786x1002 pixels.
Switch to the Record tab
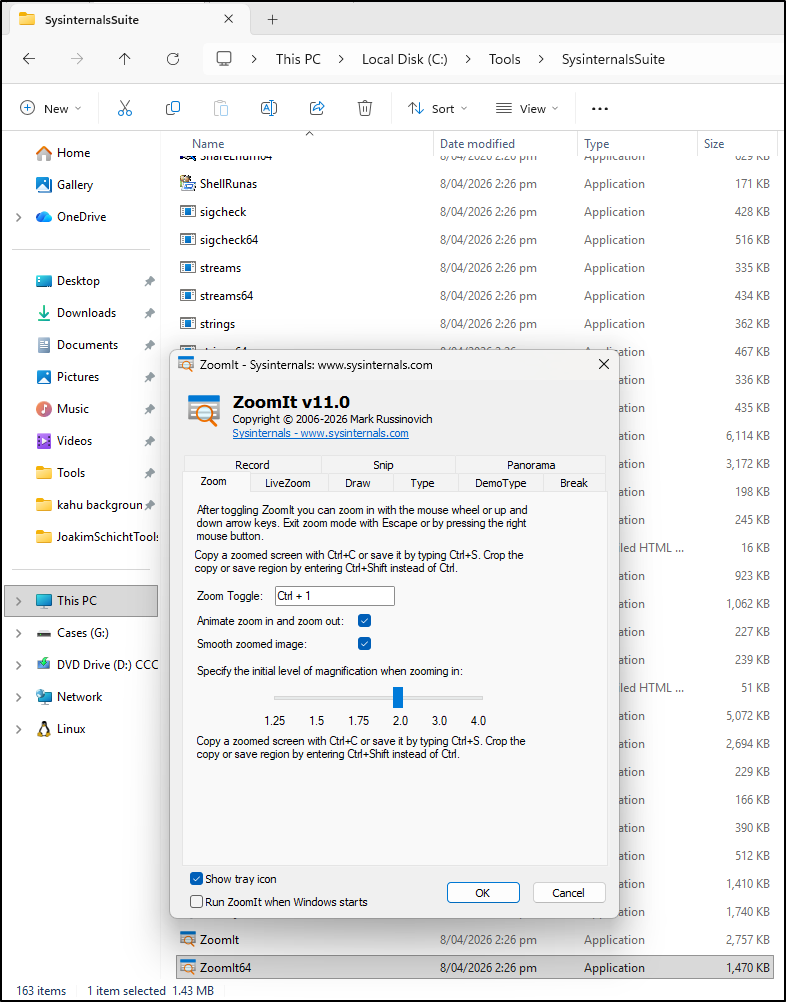(x=252, y=465)
